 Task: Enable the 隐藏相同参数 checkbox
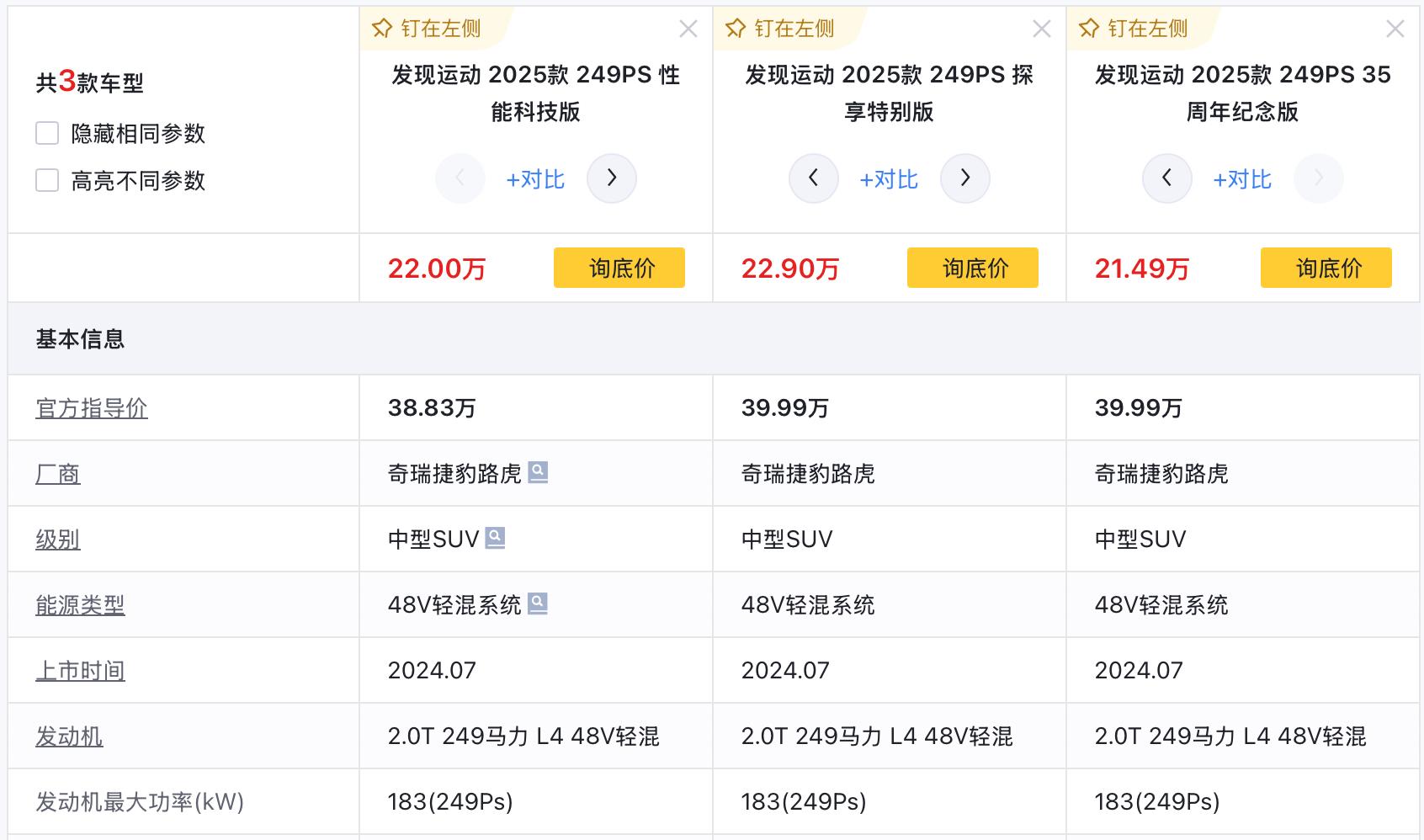[x=47, y=133]
